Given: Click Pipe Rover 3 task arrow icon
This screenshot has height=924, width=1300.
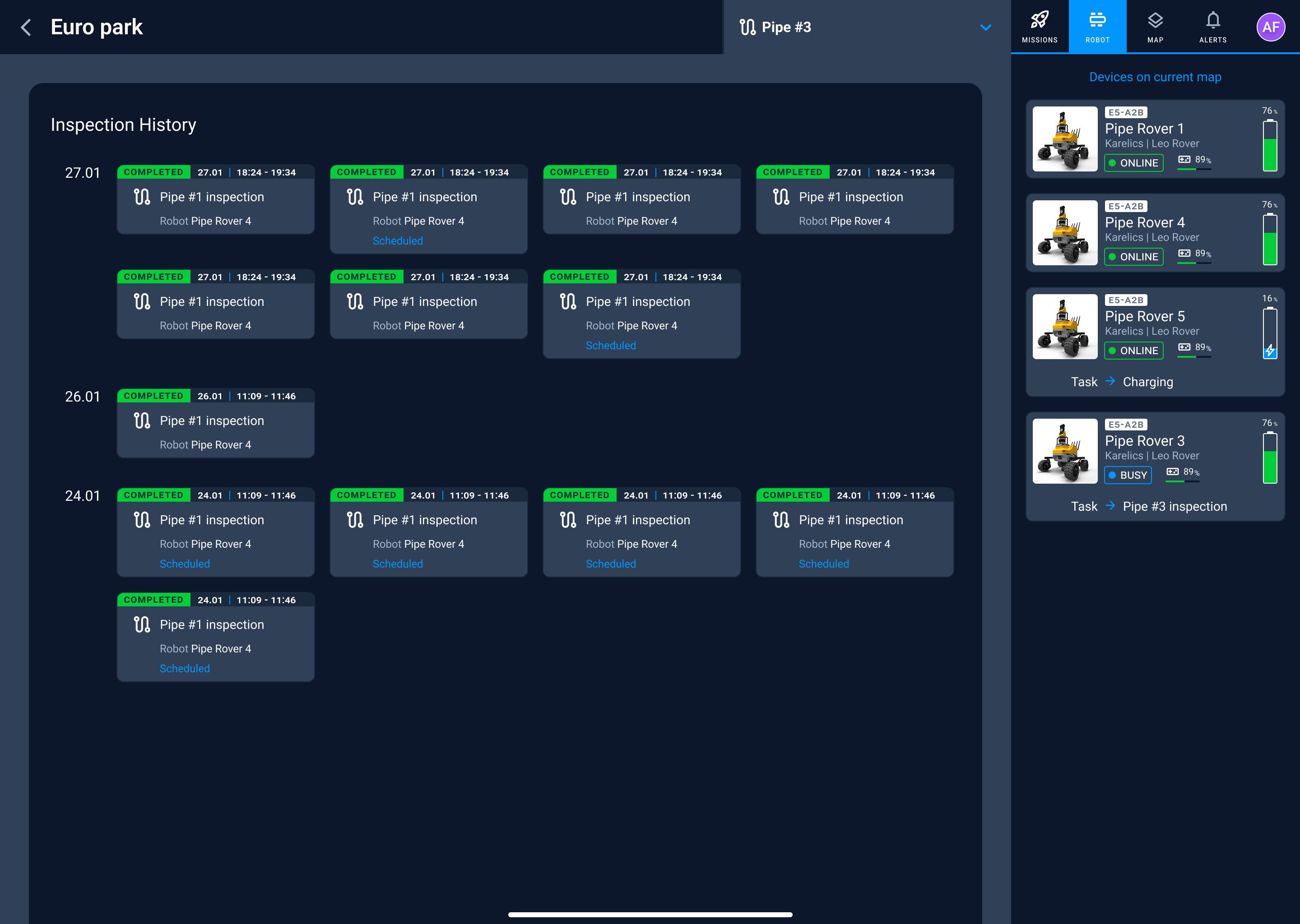Looking at the screenshot, I should coord(1110,506).
